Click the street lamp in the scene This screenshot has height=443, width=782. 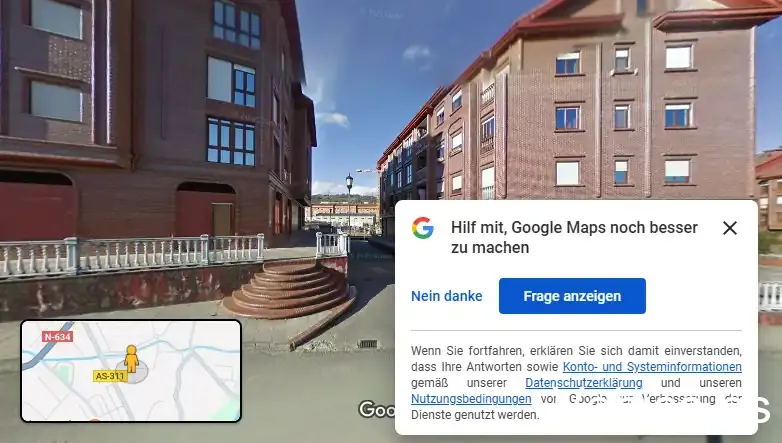coord(349,200)
